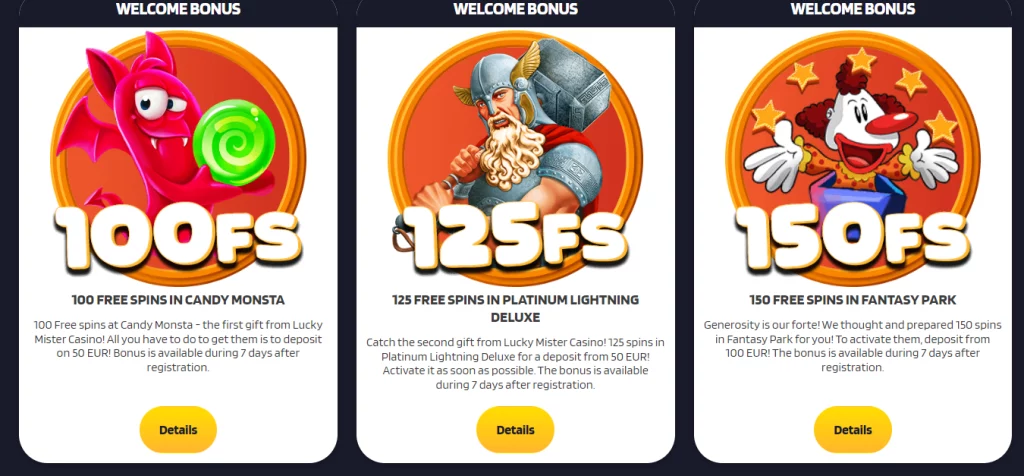Image resolution: width=1024 pixels, height=476 pixels.
Task: Click the 150FS bonus badge text
Action: click(853, 235)
